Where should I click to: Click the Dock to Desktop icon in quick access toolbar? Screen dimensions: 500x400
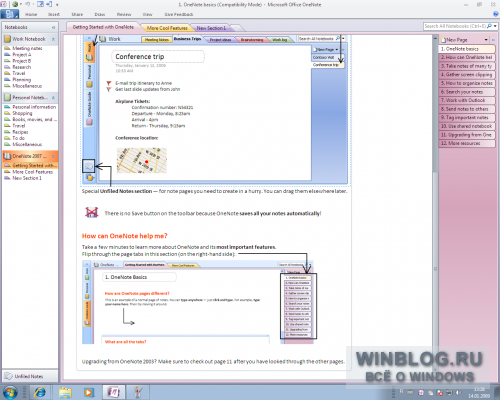pyautogui.click(x=49, y=4)
